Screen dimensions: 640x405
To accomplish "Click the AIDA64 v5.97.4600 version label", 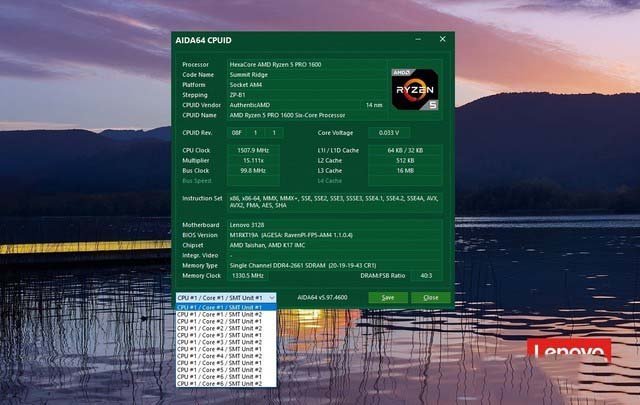I will pos(322,298).
